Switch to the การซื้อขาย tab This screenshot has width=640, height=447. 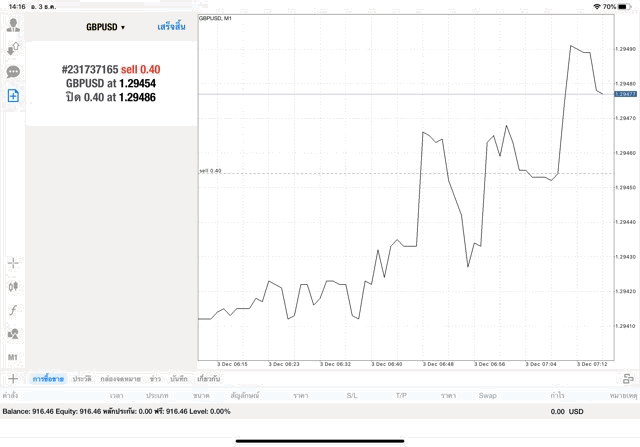click(48, 379)
